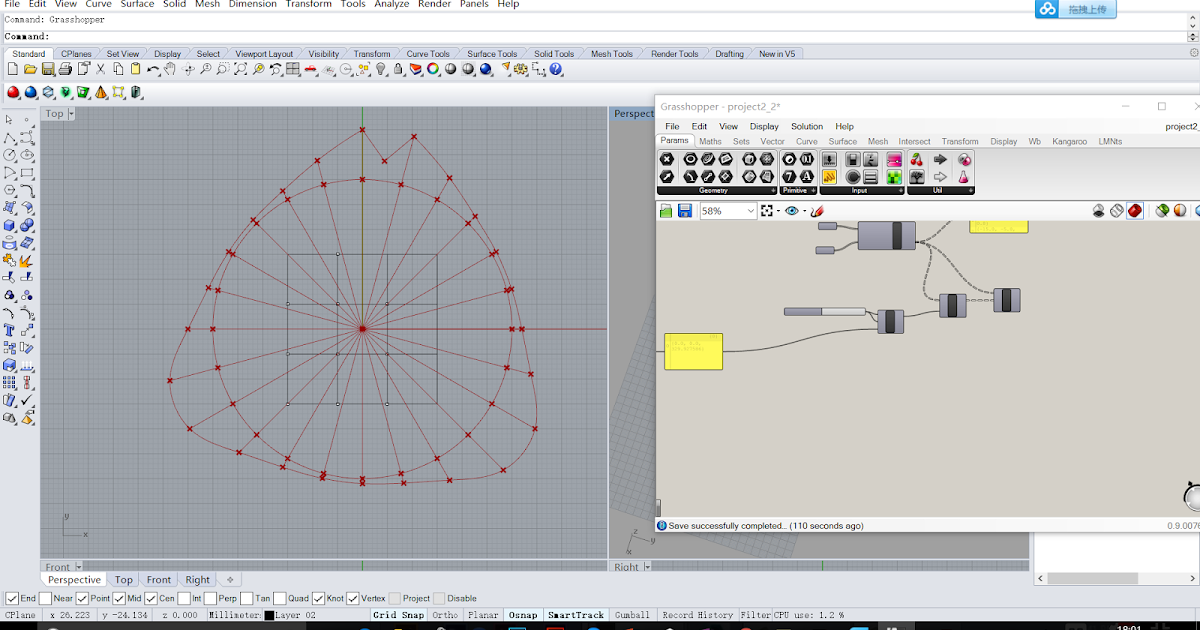Switch to the Maths tab in Grasshopper
The image size is (1200, 630).
(x=710, y=141)
